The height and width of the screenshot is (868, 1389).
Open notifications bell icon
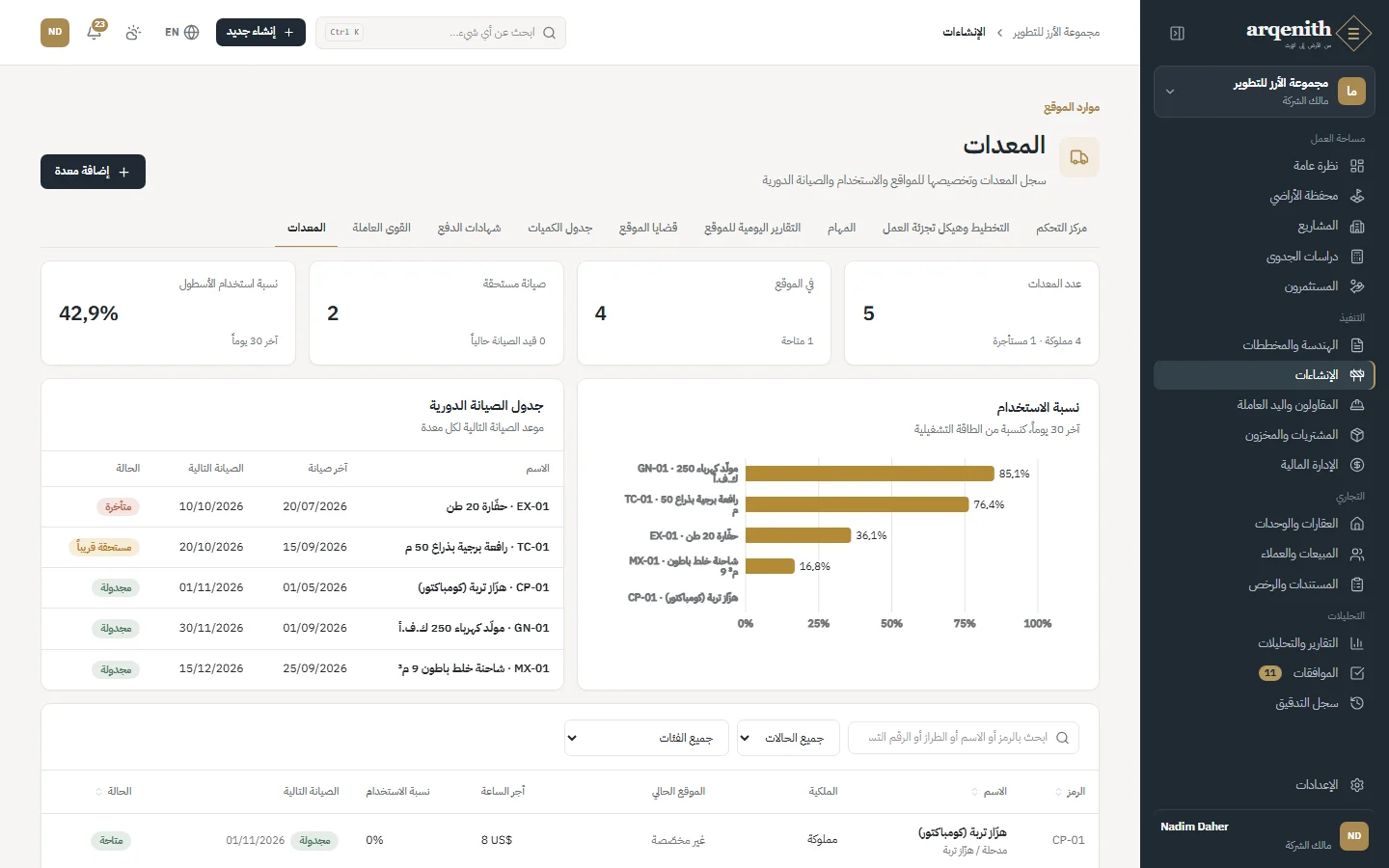click(x=95, y=32)
